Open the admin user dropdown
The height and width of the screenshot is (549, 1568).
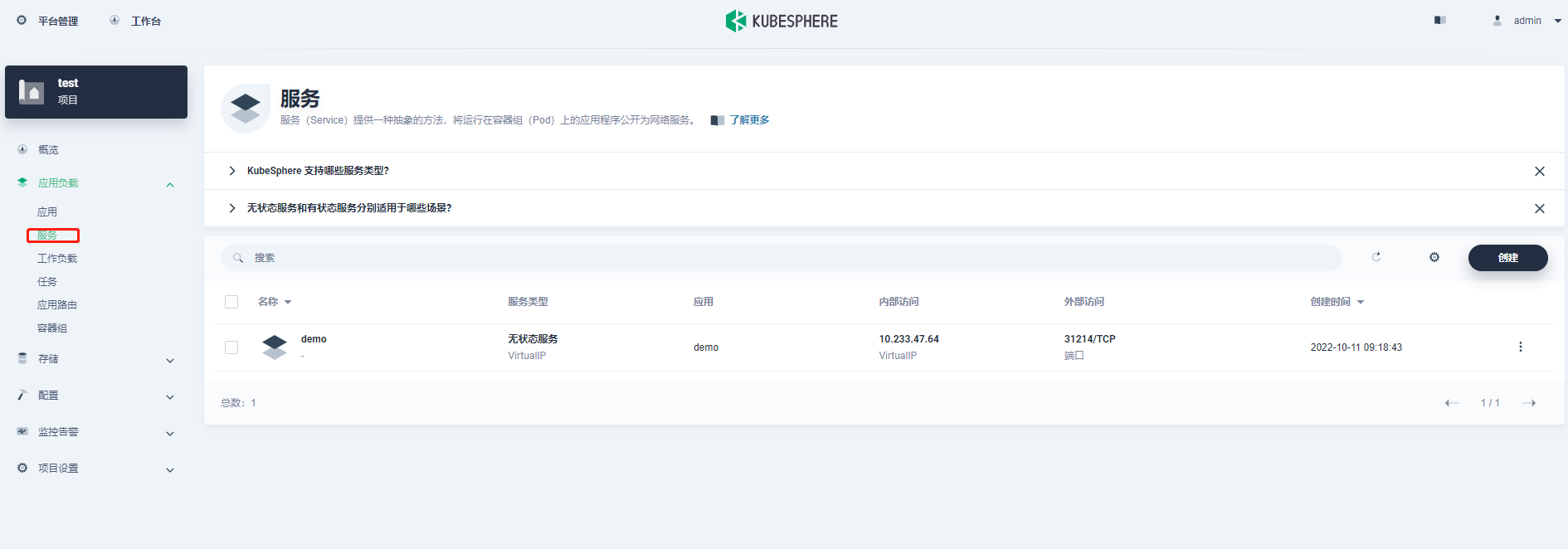(1528, 21)
